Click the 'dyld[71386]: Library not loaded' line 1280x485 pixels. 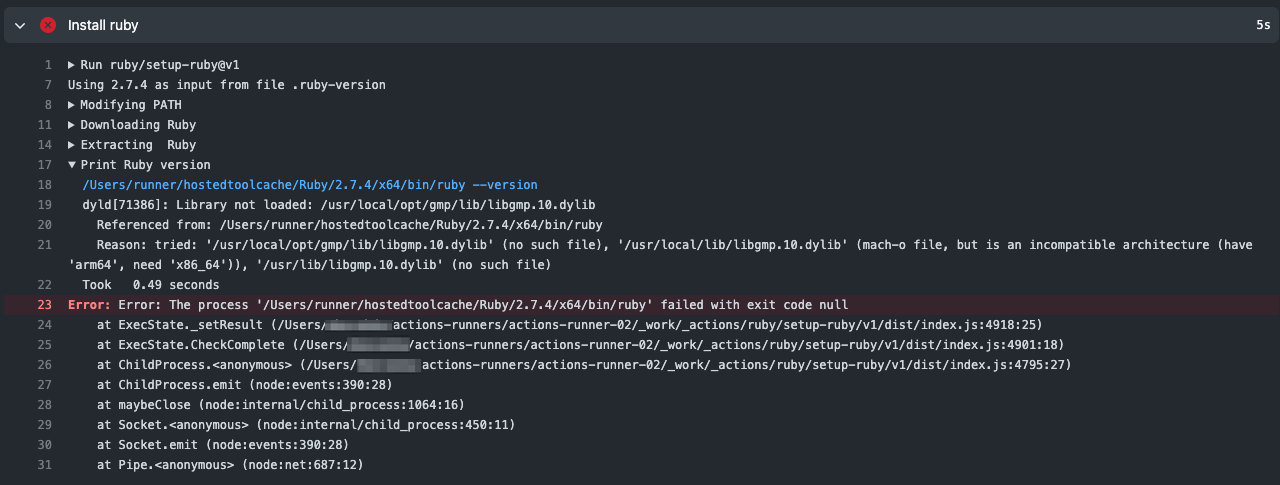point(339,205)
